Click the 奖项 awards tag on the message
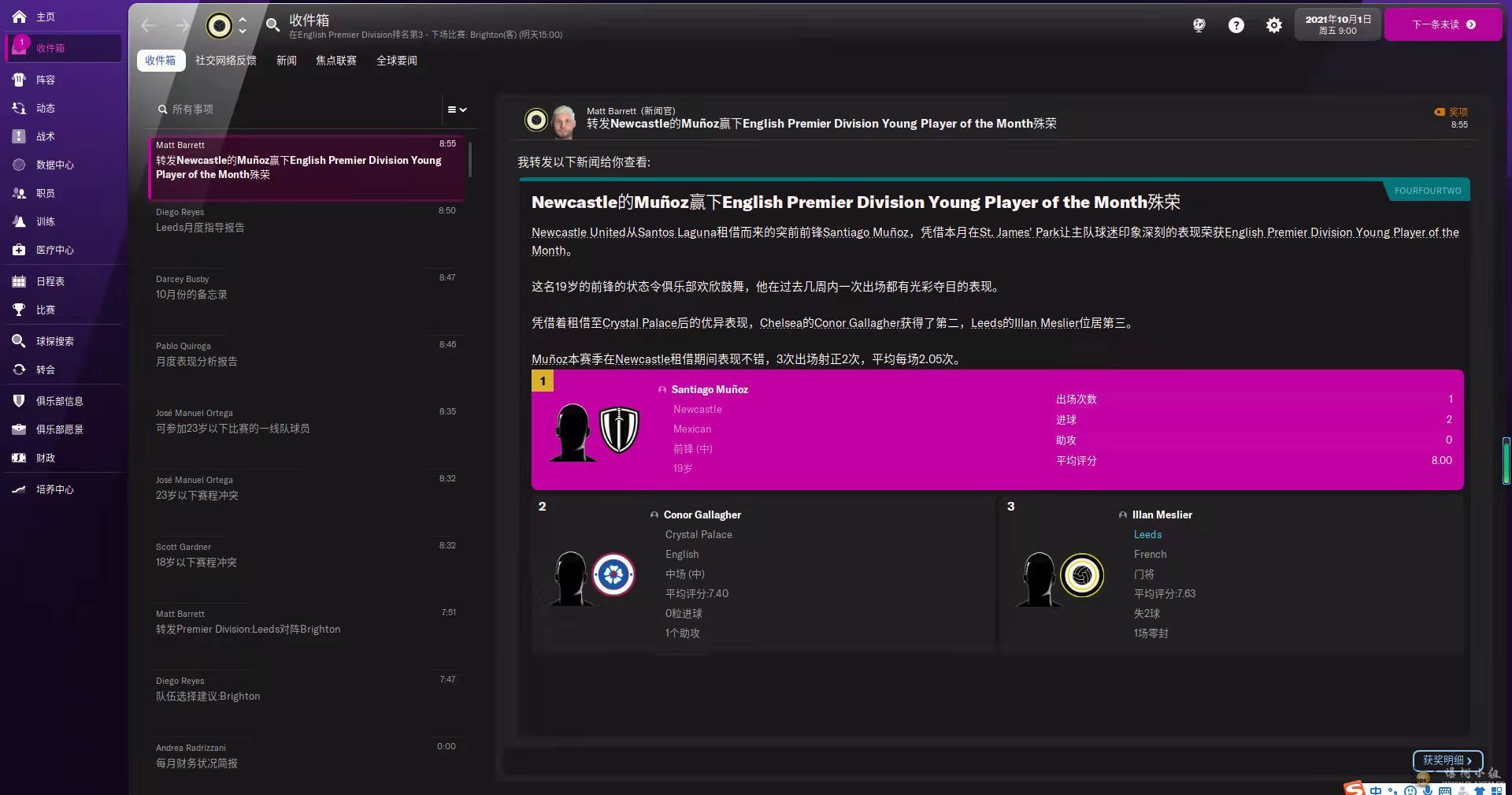 click(x=1451, y=112)
